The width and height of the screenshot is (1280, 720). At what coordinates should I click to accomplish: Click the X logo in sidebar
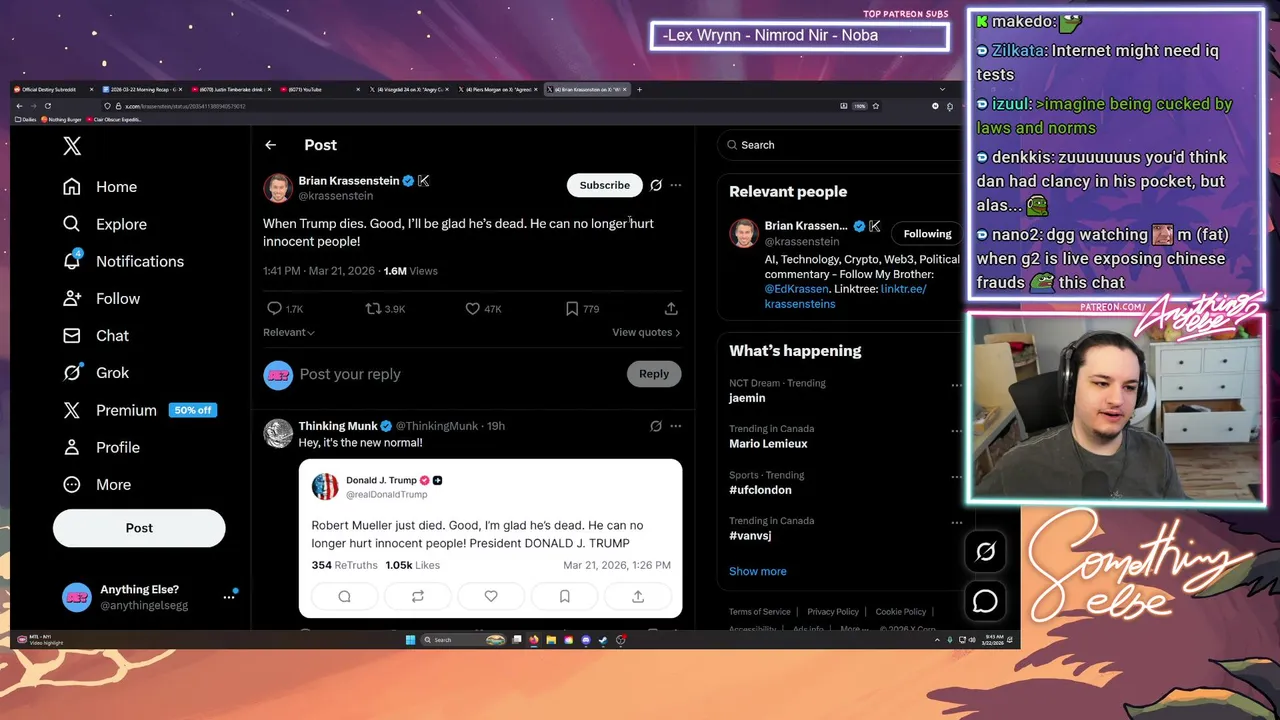[x=72, y=146]
